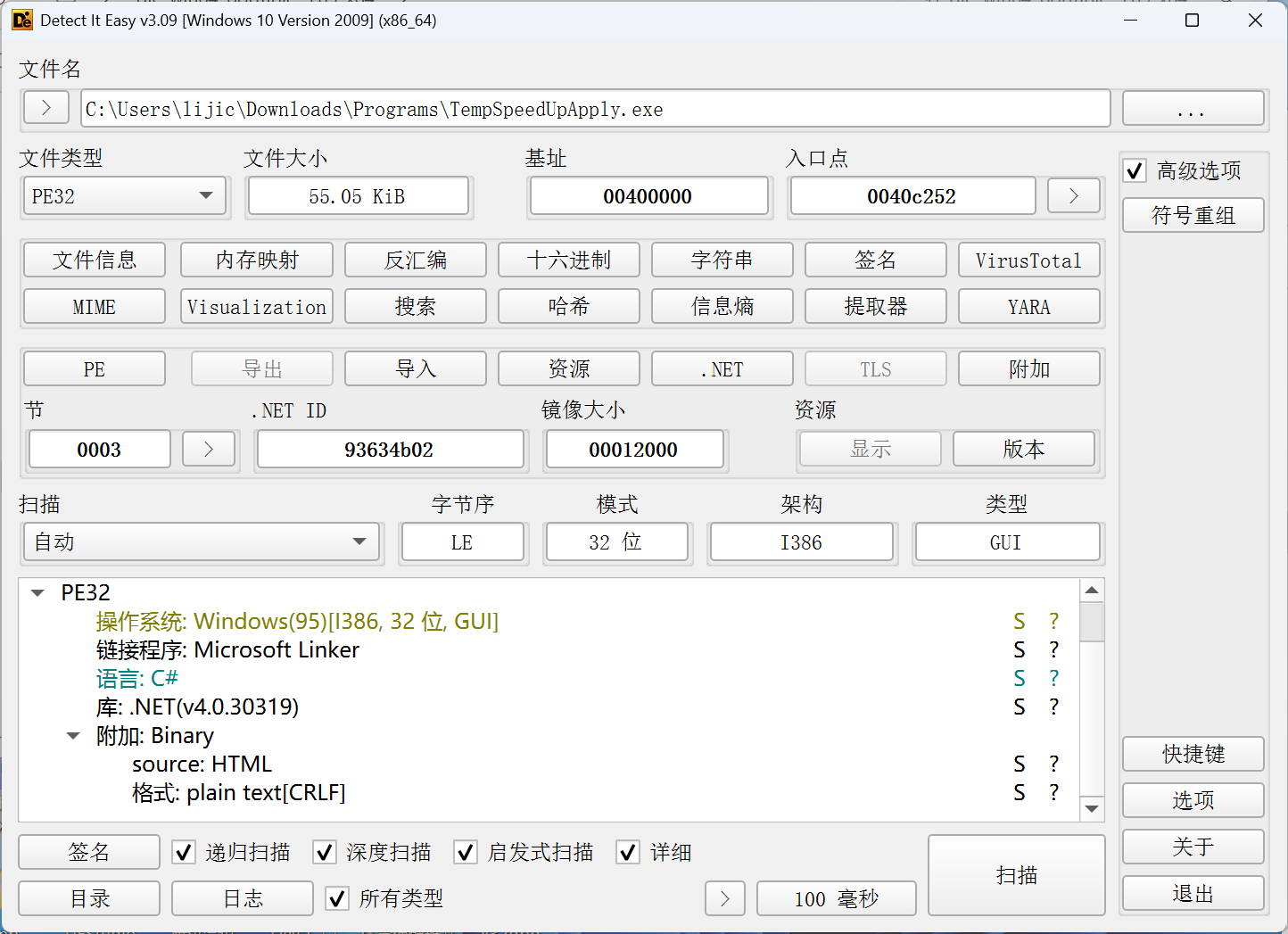Click the ? marker on the .NET library row
The height and width of the screenshot is (934, 1288).
[x=1053, y=707]
